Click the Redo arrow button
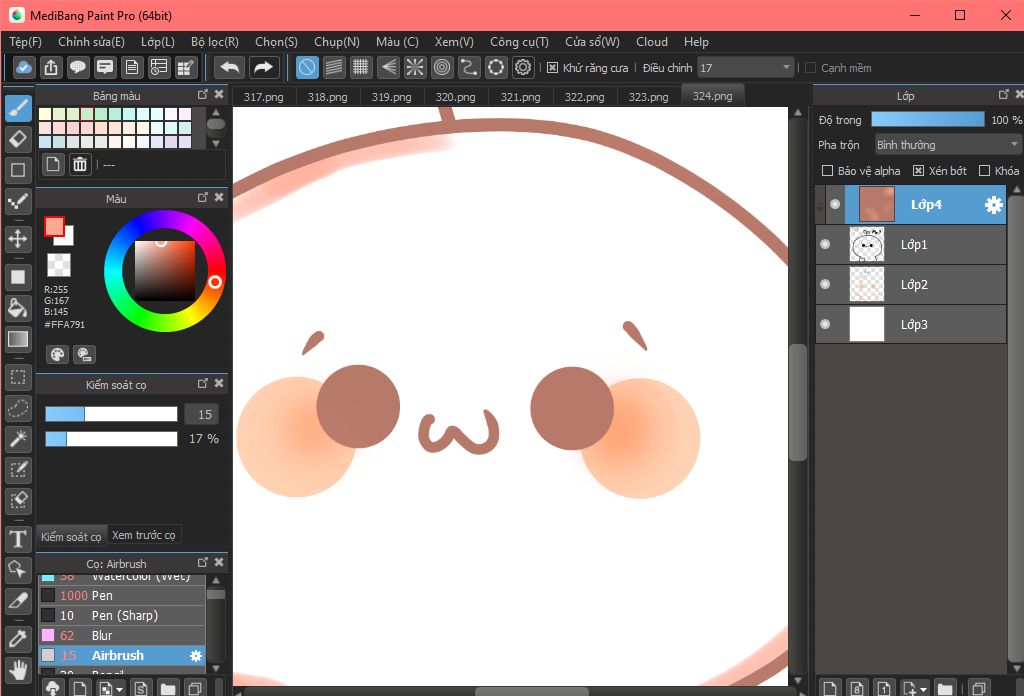 263,67
